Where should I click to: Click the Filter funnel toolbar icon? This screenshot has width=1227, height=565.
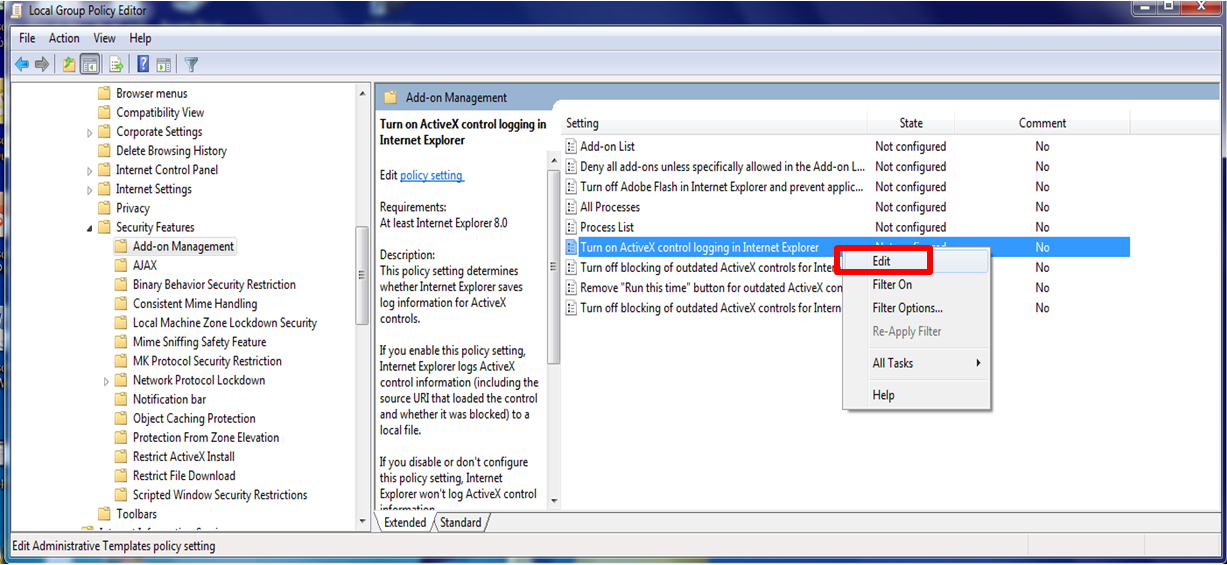tap(191, 64)
